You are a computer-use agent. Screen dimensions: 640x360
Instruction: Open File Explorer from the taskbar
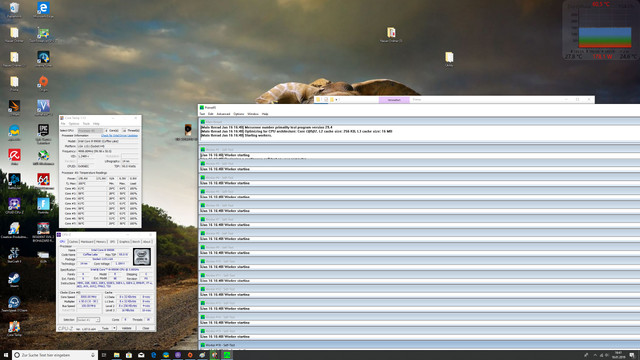pos(117,355)
